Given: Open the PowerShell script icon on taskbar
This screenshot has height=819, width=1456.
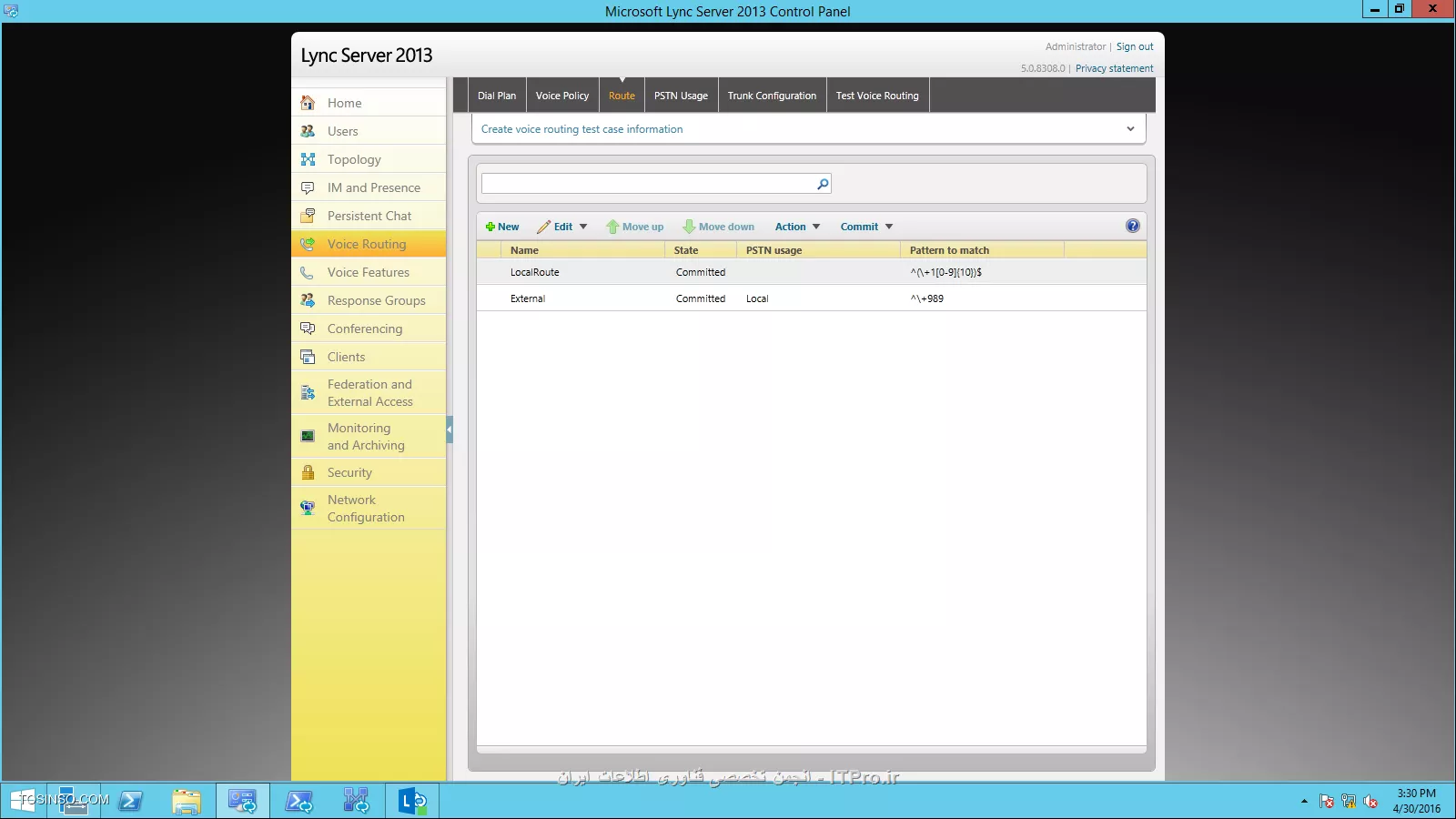Looking at the screenshot, I should 299,801.
